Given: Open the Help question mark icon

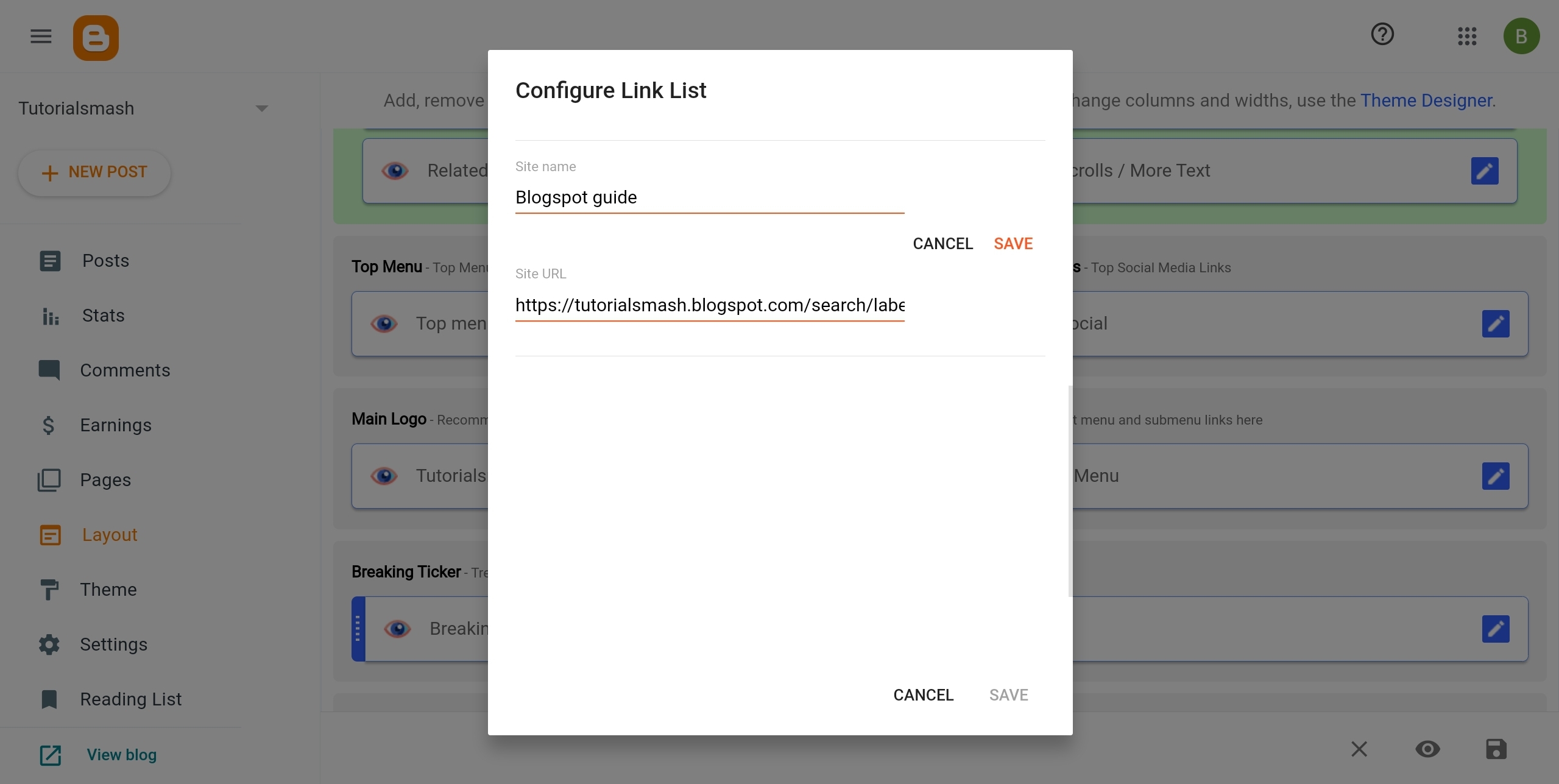Looking at the screenshot, I should click(1382, 34).
